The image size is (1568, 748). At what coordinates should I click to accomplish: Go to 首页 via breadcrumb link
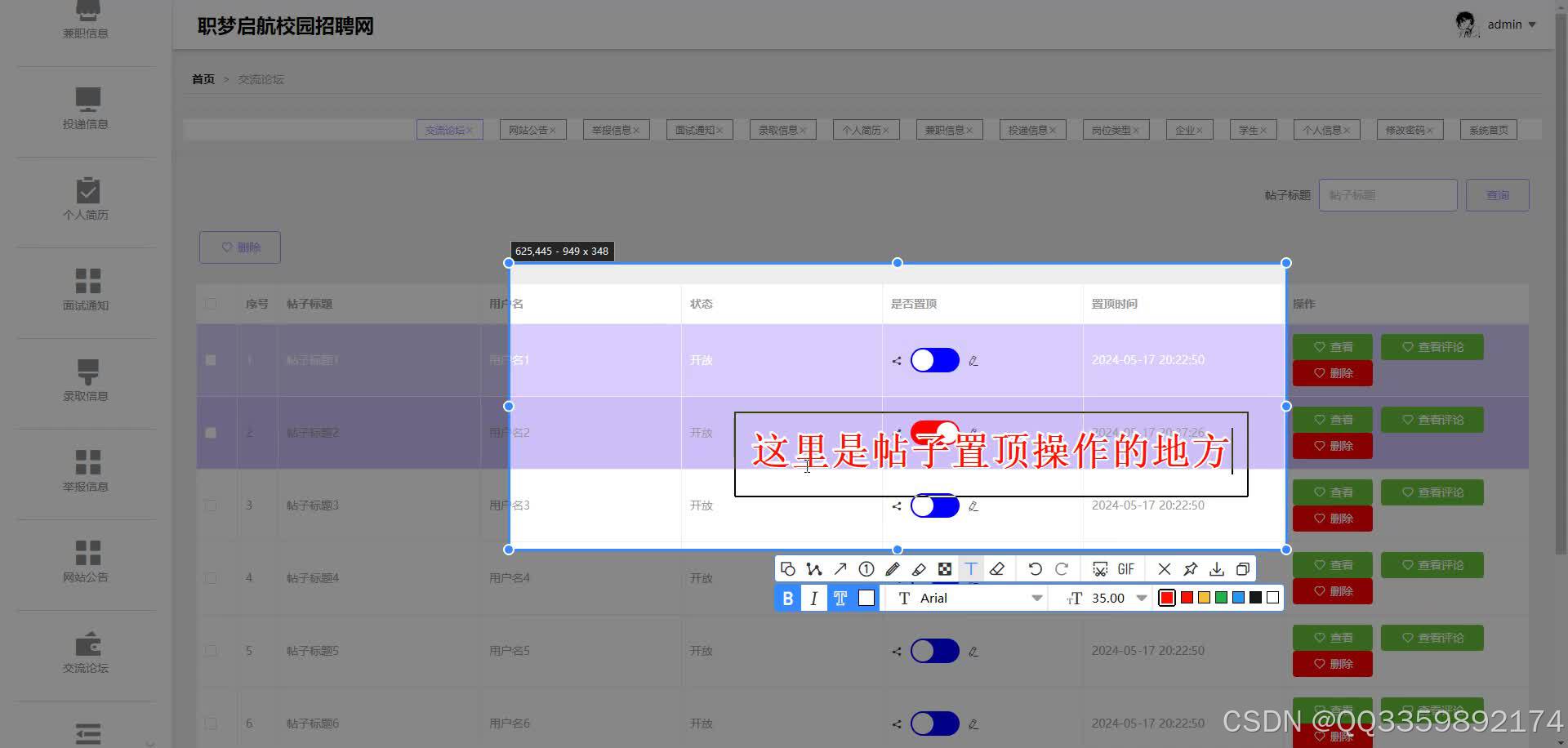pyautogui.click(x=203, y=79)
